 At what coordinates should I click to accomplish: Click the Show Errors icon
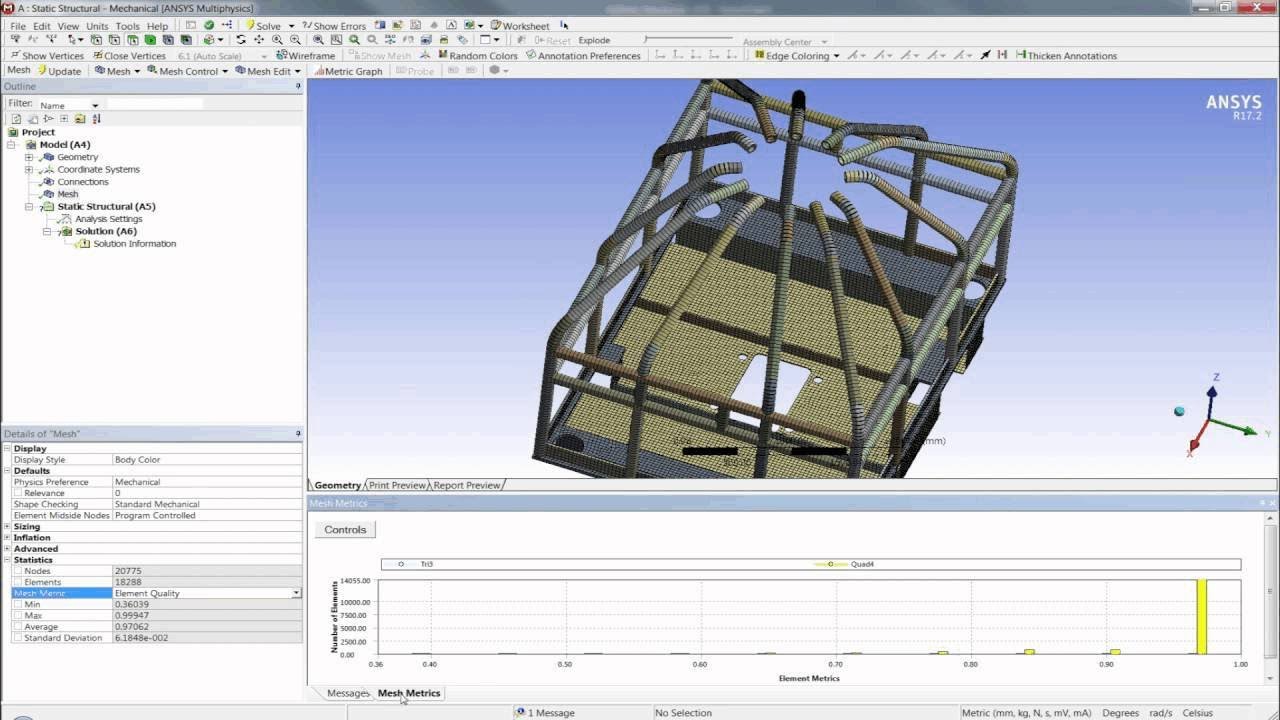(307, 26)
